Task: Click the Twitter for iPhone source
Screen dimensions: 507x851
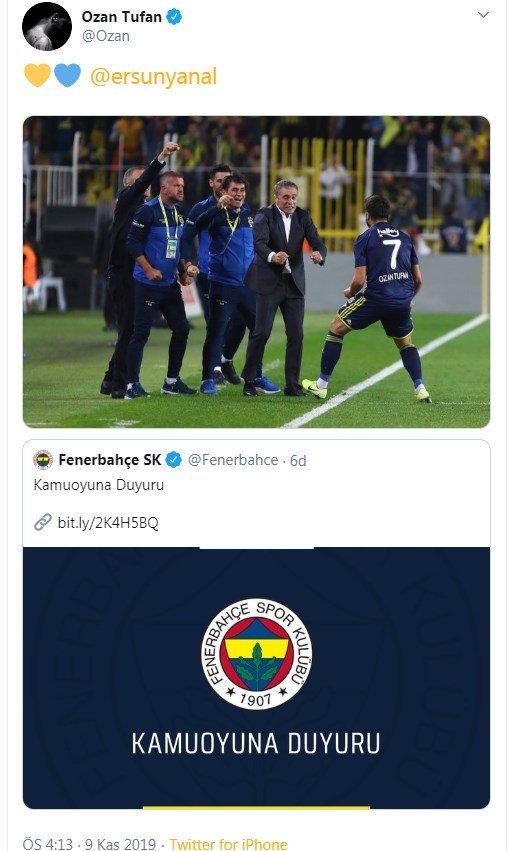Action: tap(228, 844)
